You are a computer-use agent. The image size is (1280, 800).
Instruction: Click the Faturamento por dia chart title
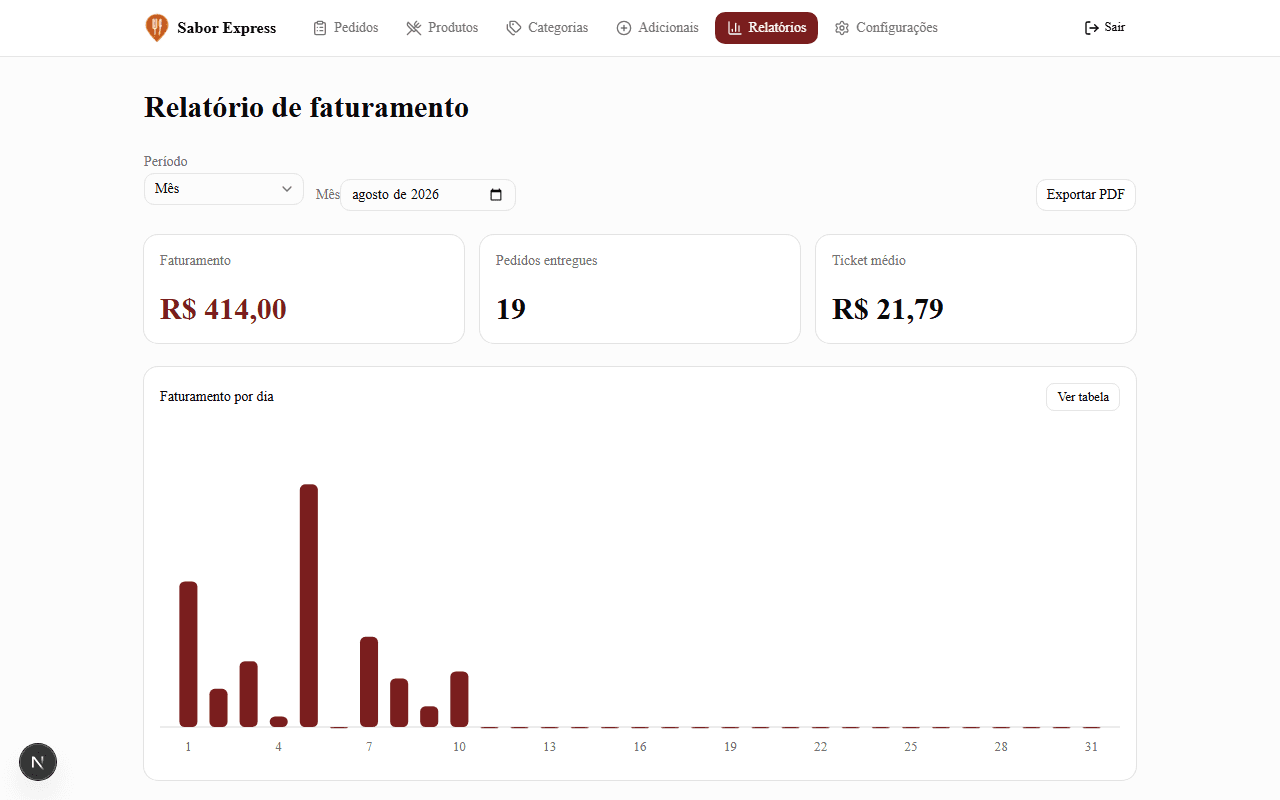217,397
